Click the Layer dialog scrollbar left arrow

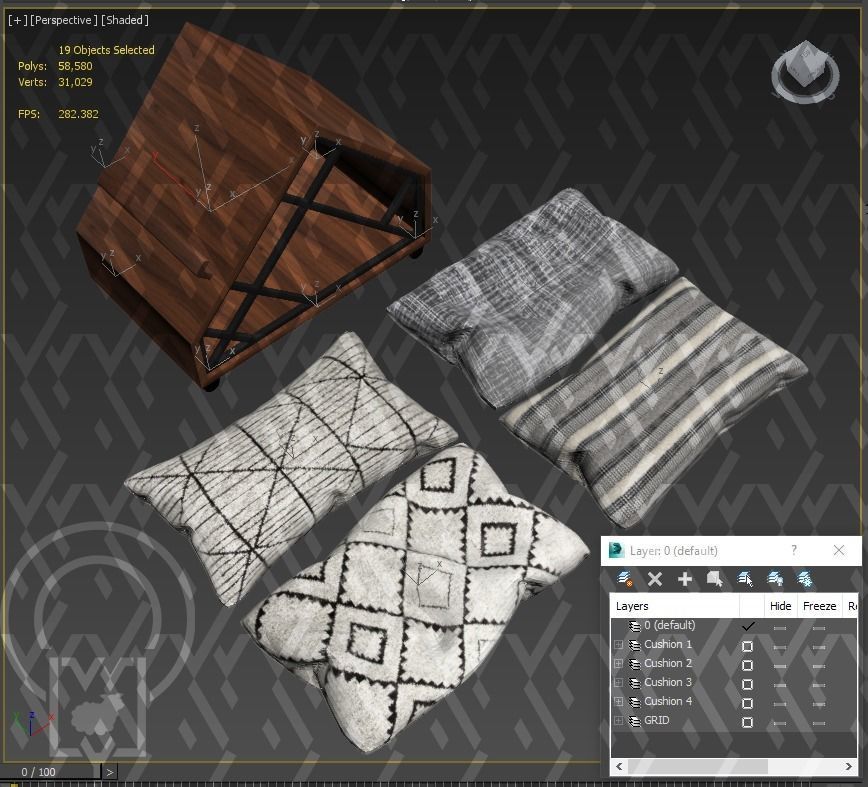(619, 767)
